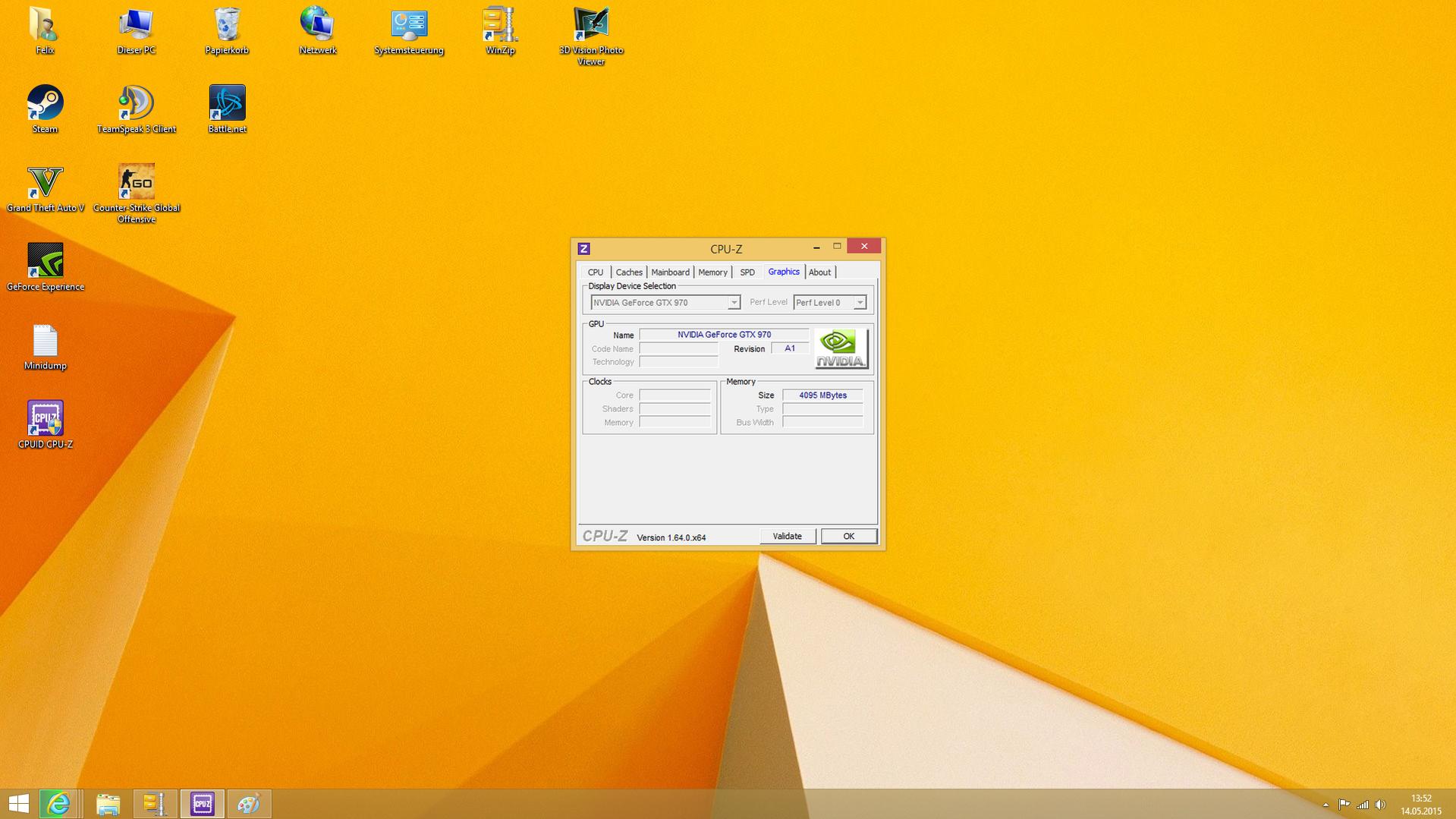Open File Explorer from the taskbar
The image size is (1456, 819).
tap(108, 804)
